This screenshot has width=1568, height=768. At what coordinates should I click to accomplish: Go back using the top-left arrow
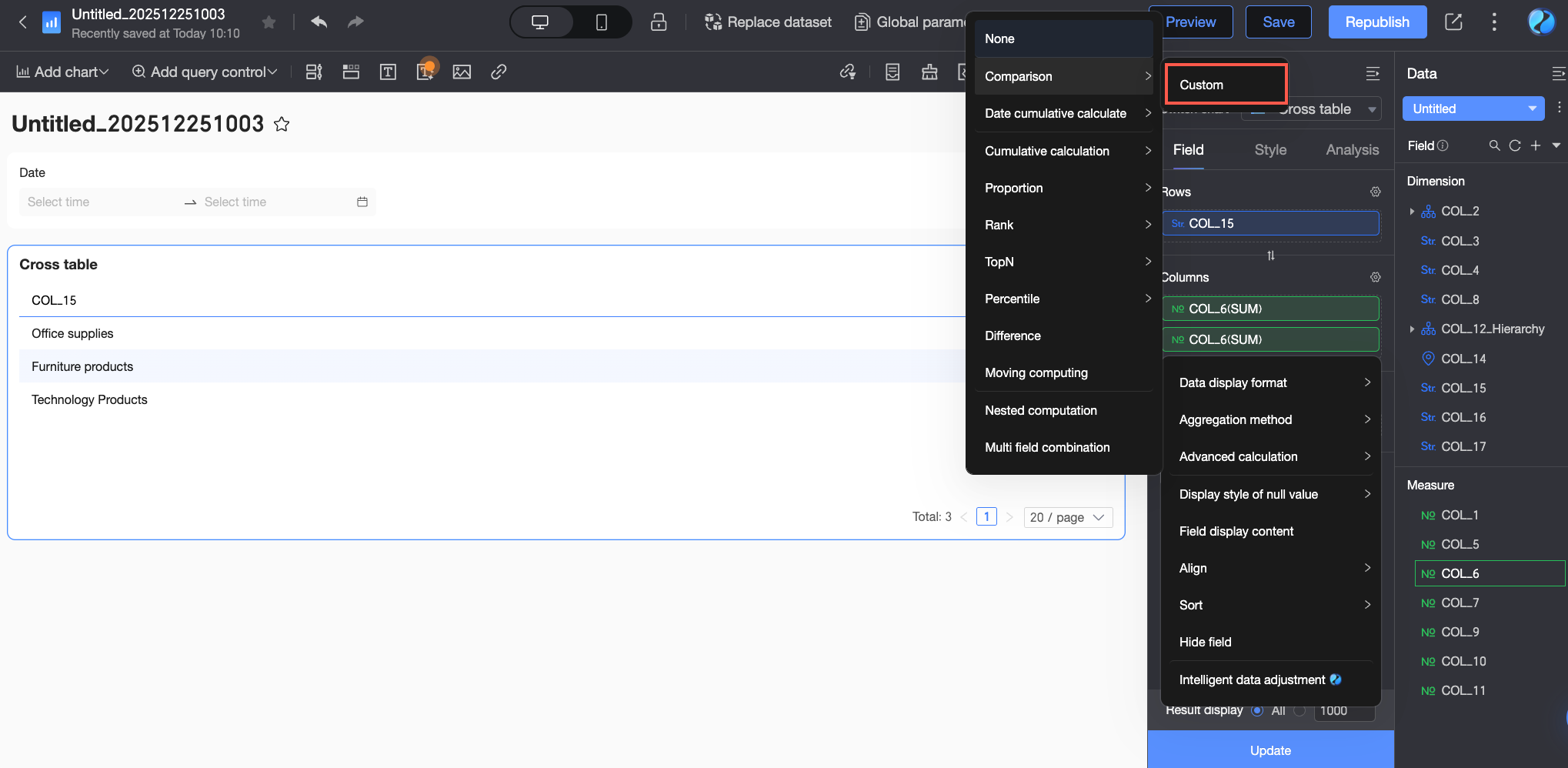pos(23,22)
